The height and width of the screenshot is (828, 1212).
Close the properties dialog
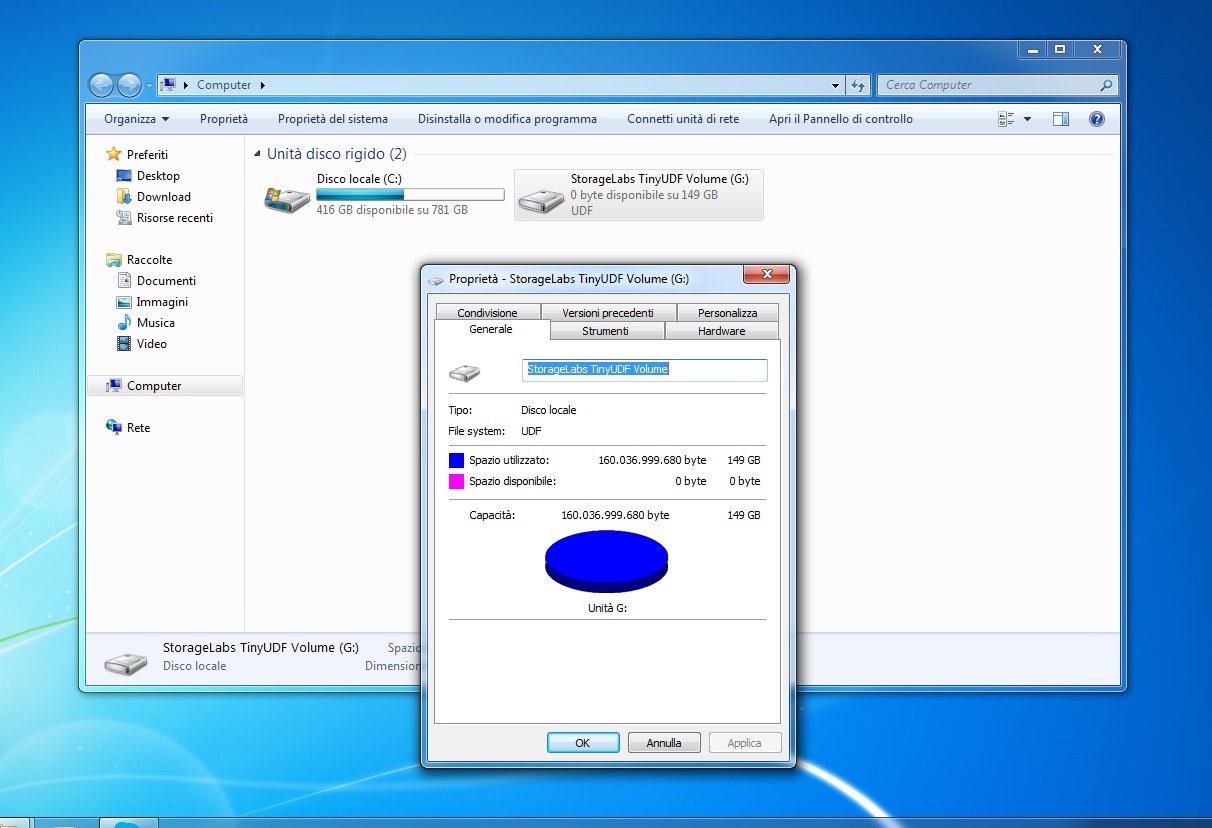[767, 275]
